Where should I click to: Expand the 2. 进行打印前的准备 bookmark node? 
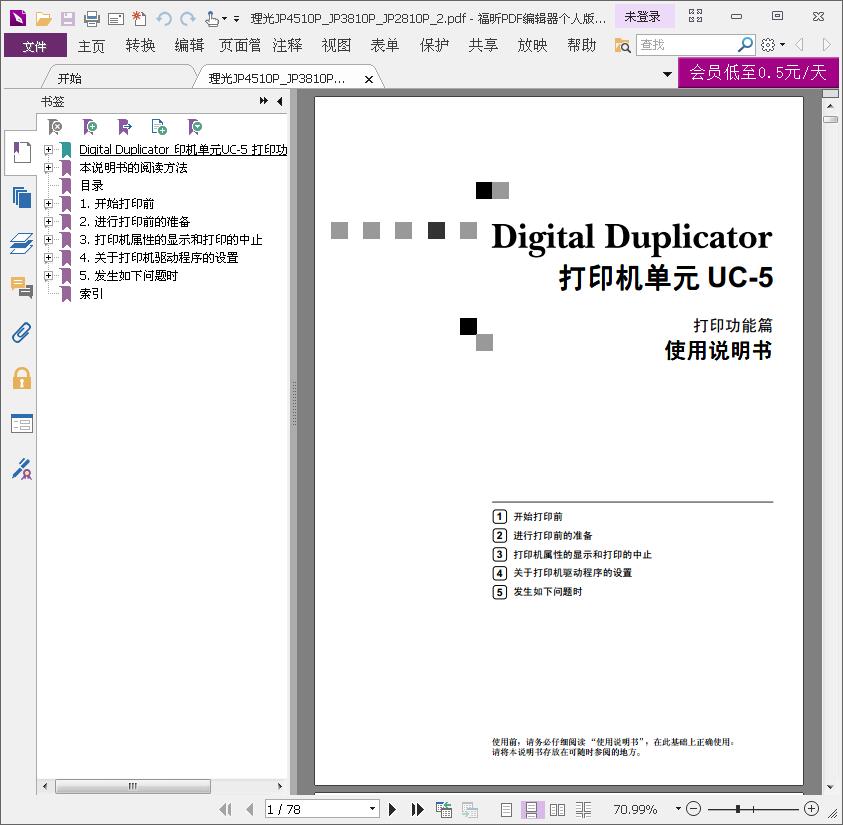coord(48,221)
